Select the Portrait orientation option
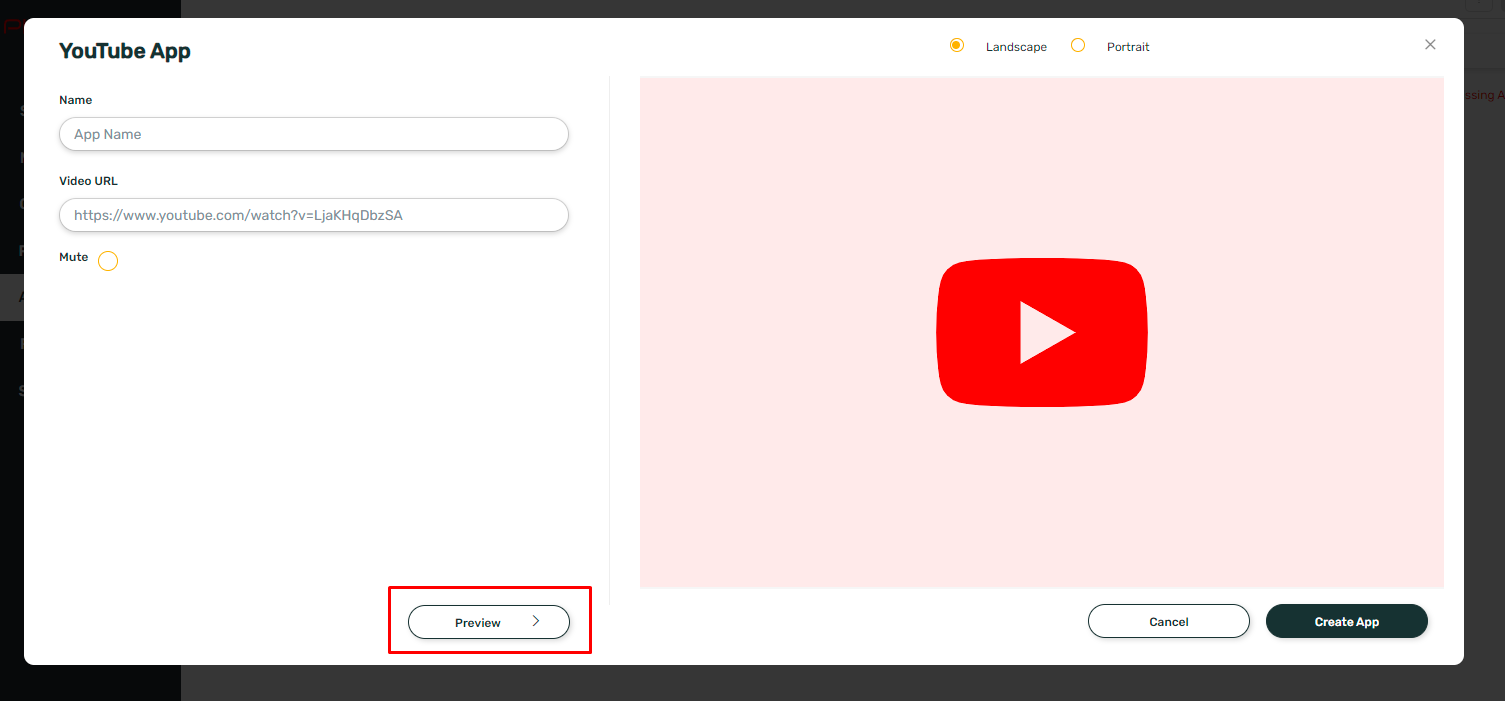 [1078, 45]
